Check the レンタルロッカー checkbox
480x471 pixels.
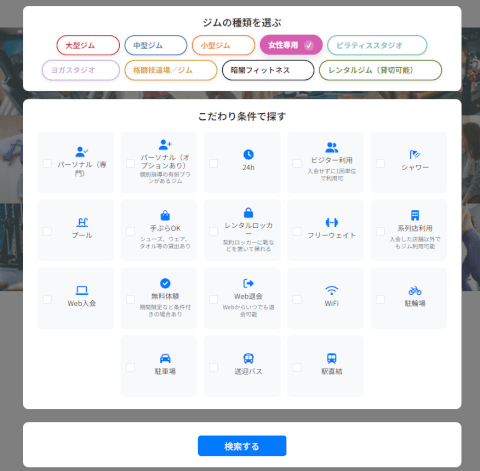pyautogui.click(x=214, y=231)
